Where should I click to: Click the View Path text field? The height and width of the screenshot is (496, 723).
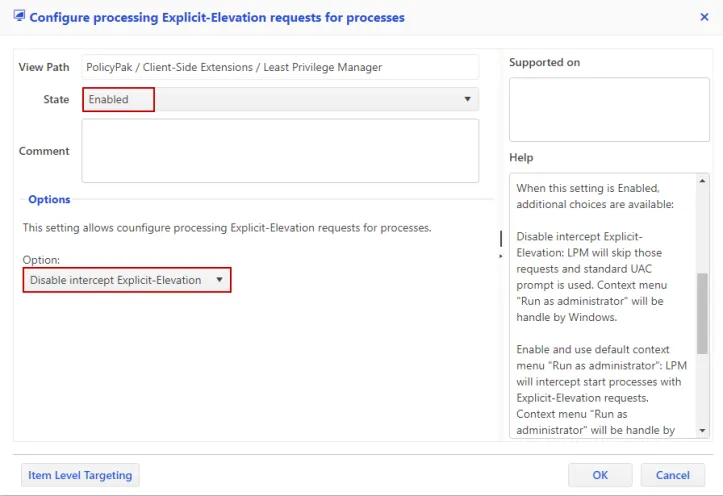click(x=280, y=67)
